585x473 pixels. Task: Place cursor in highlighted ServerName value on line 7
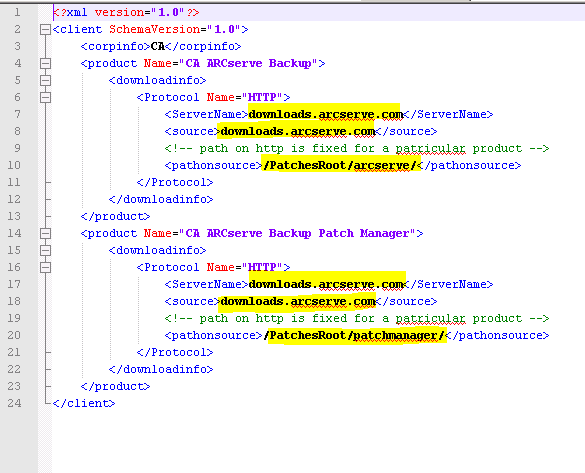(x=326, y=115)
